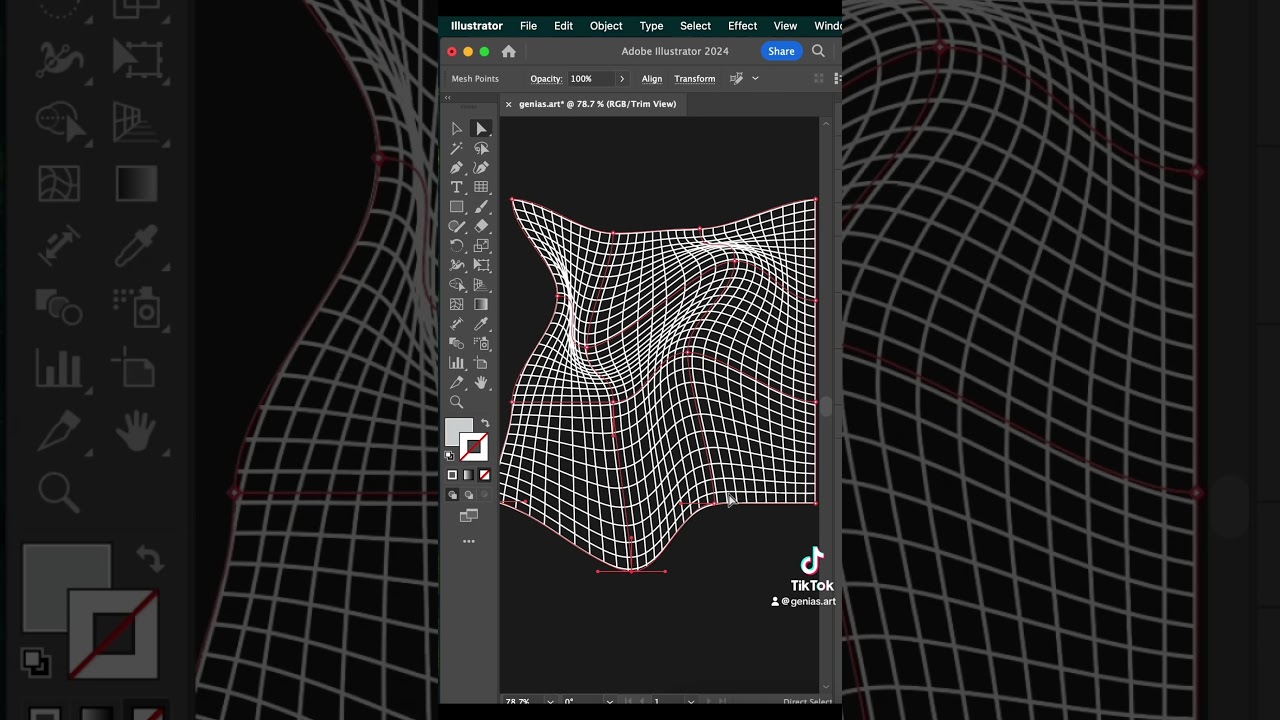The image size is (1280, 720).
Task: Collapse the toolbar with double-arrow
Action: 447,97
